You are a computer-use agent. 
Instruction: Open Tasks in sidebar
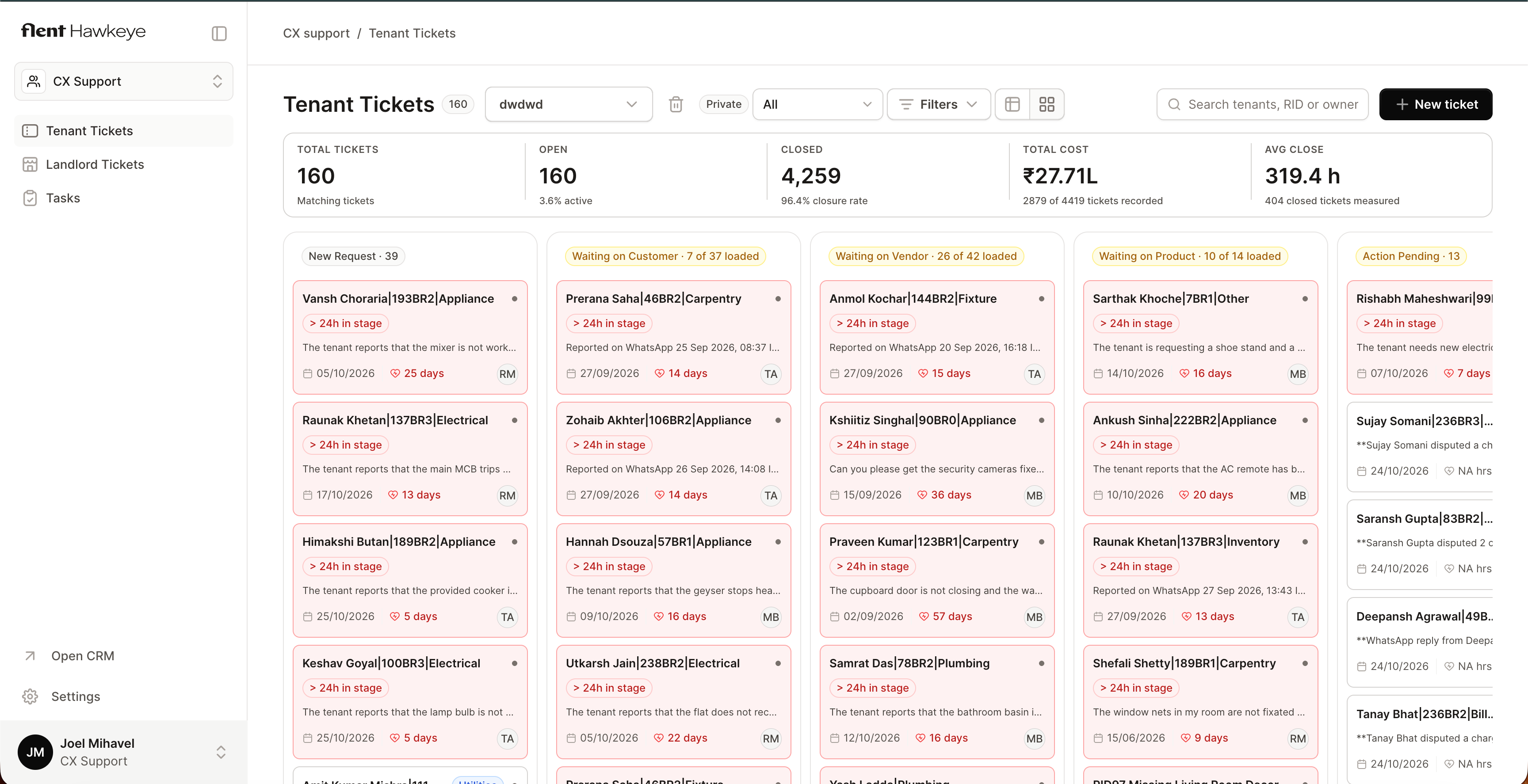pyautogui.click(x=123, y=198)
